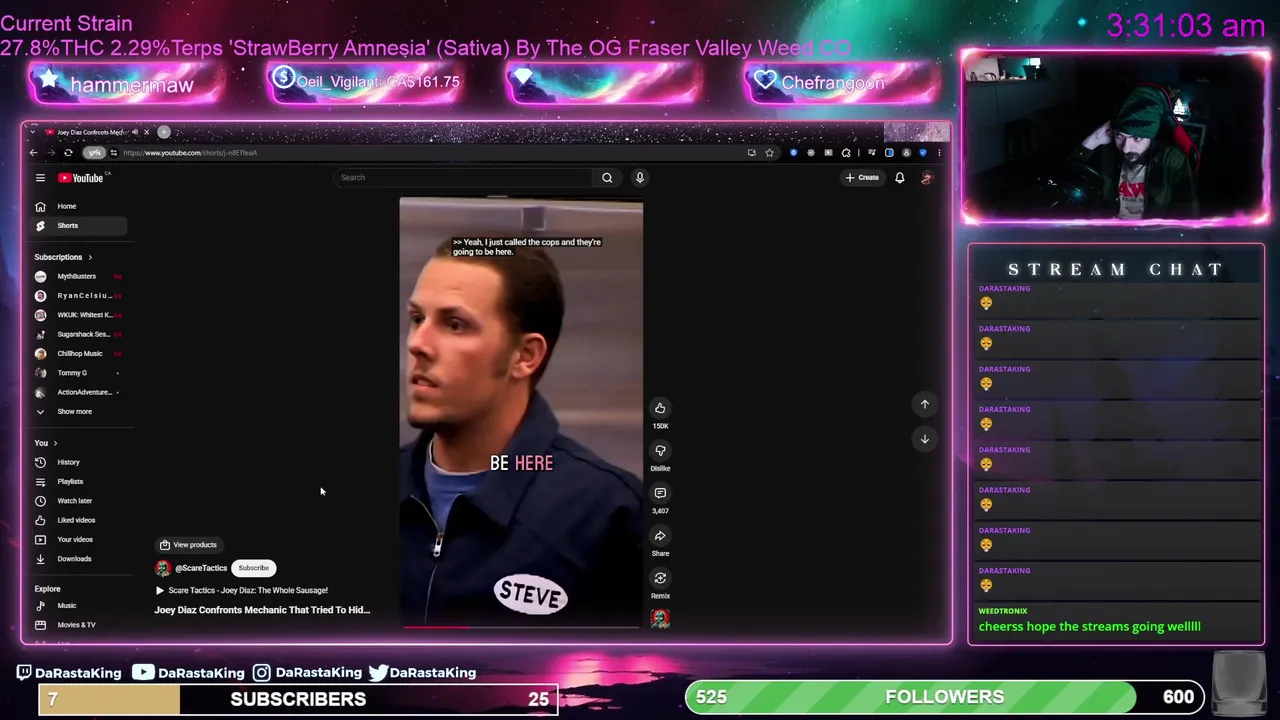Dislike the Short with thumbs-down
1280x720 pixels.
tap(660, 451)
